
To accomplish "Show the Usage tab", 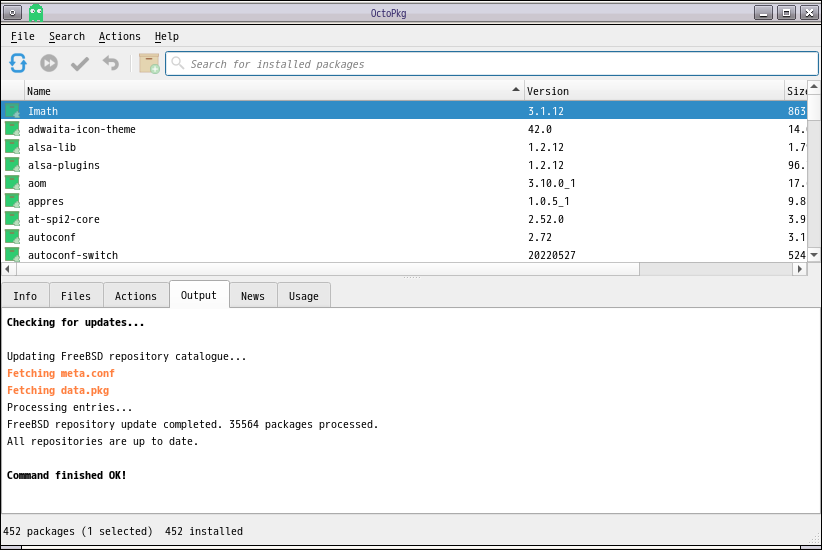I will click(303, 296).
